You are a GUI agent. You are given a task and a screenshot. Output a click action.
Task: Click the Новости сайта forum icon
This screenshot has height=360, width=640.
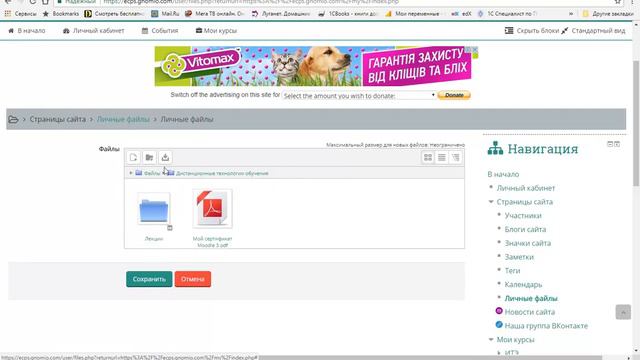[x=499, y=311]
